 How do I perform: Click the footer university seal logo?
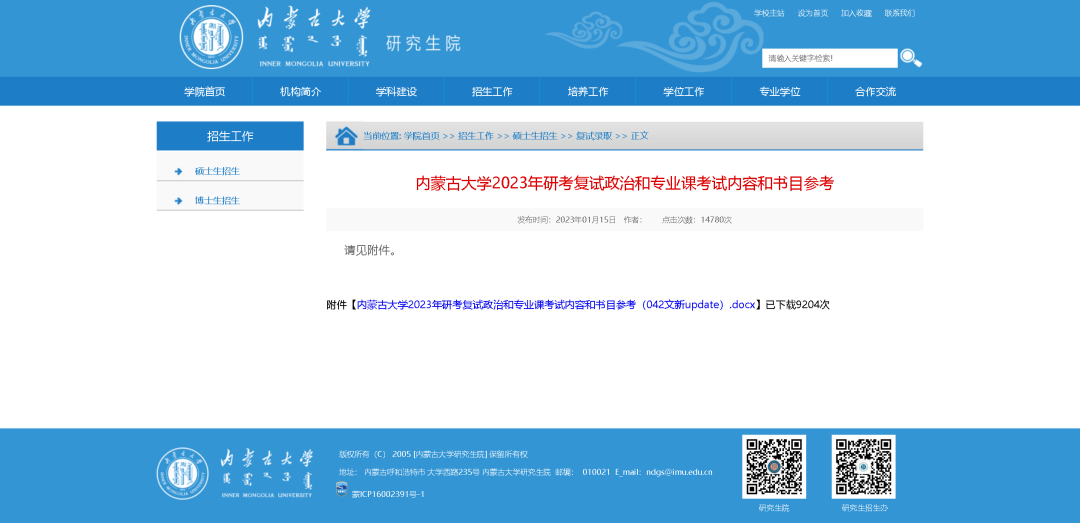[183, 474]
